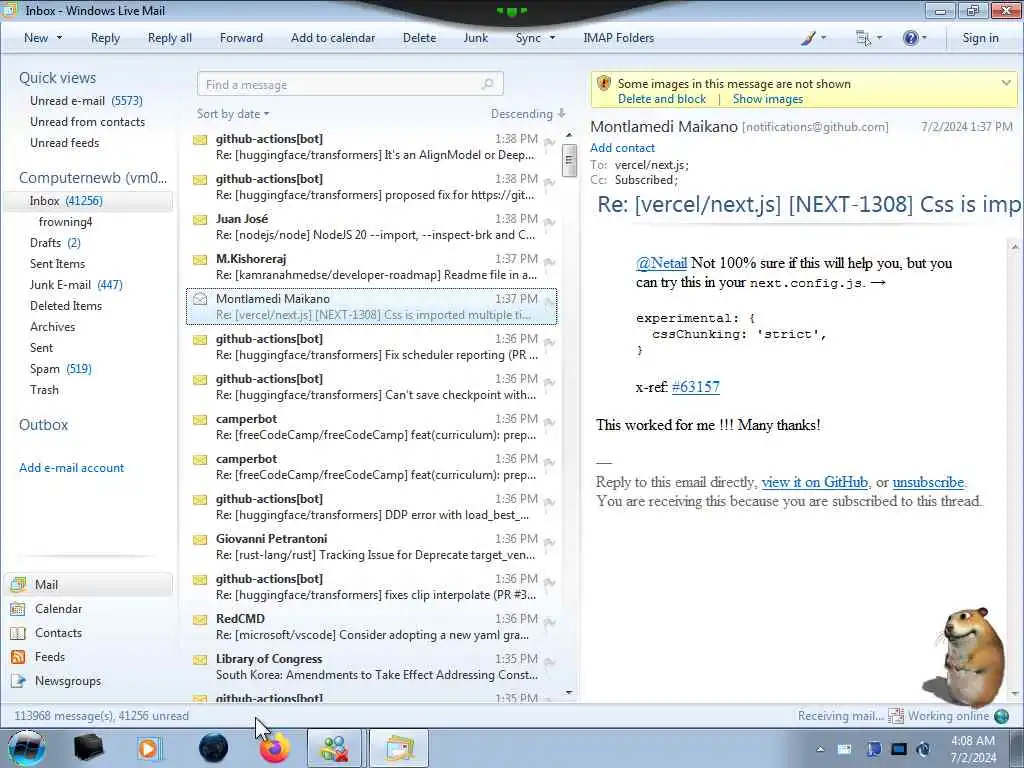Open the #63157 issue reference link
The width and height of the screenshot is (1024, 768).
point(696,387)
